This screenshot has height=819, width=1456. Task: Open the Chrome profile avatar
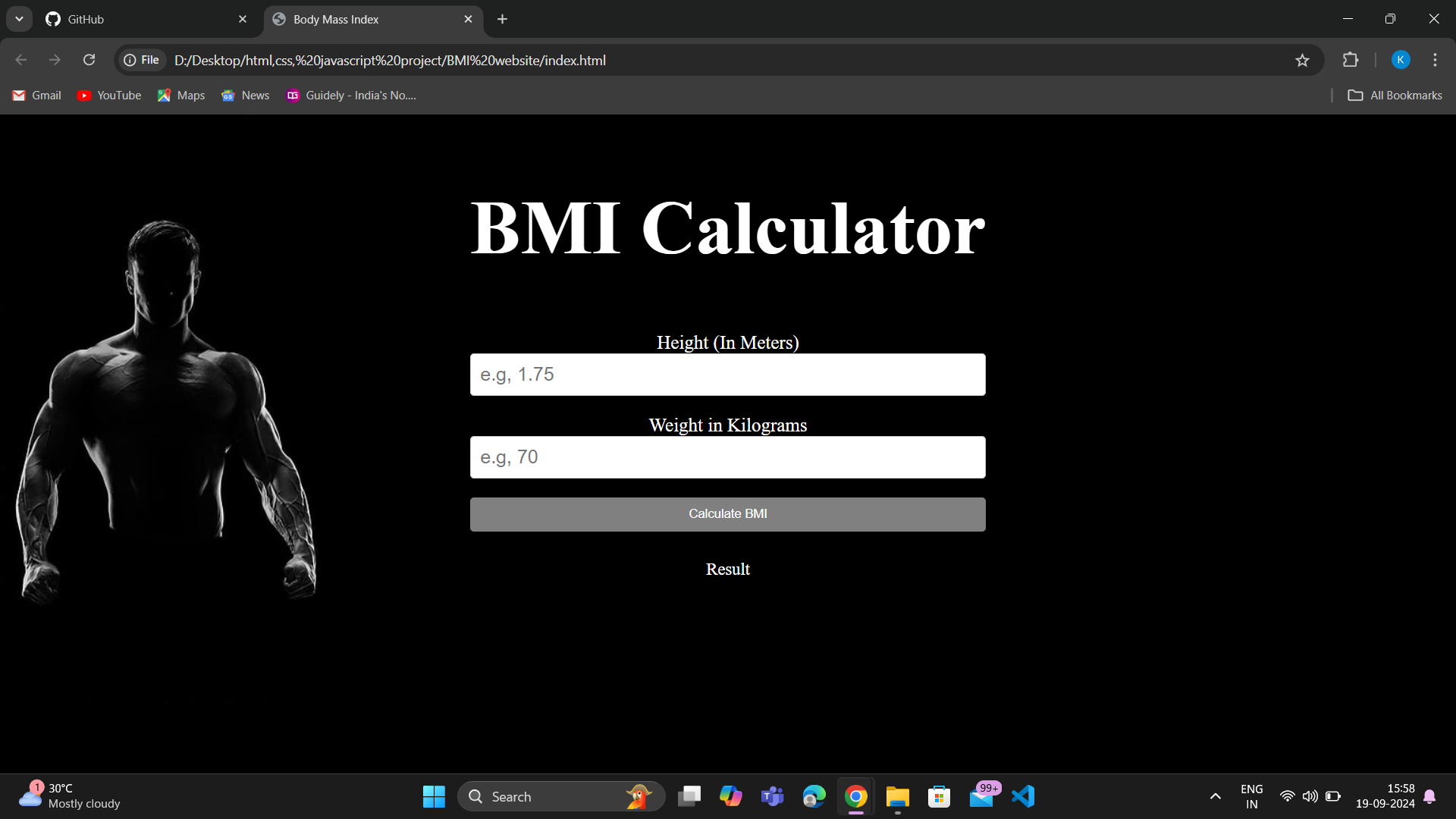(x=1400, y=60)
